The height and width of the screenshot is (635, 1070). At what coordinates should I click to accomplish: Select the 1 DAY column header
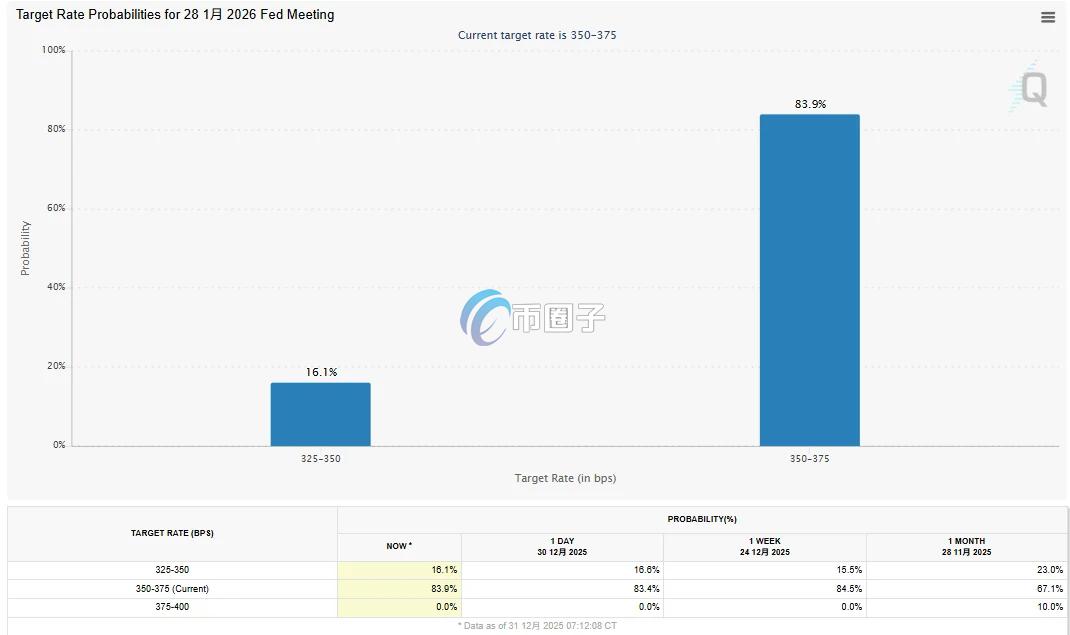click(x=562, y=546)
